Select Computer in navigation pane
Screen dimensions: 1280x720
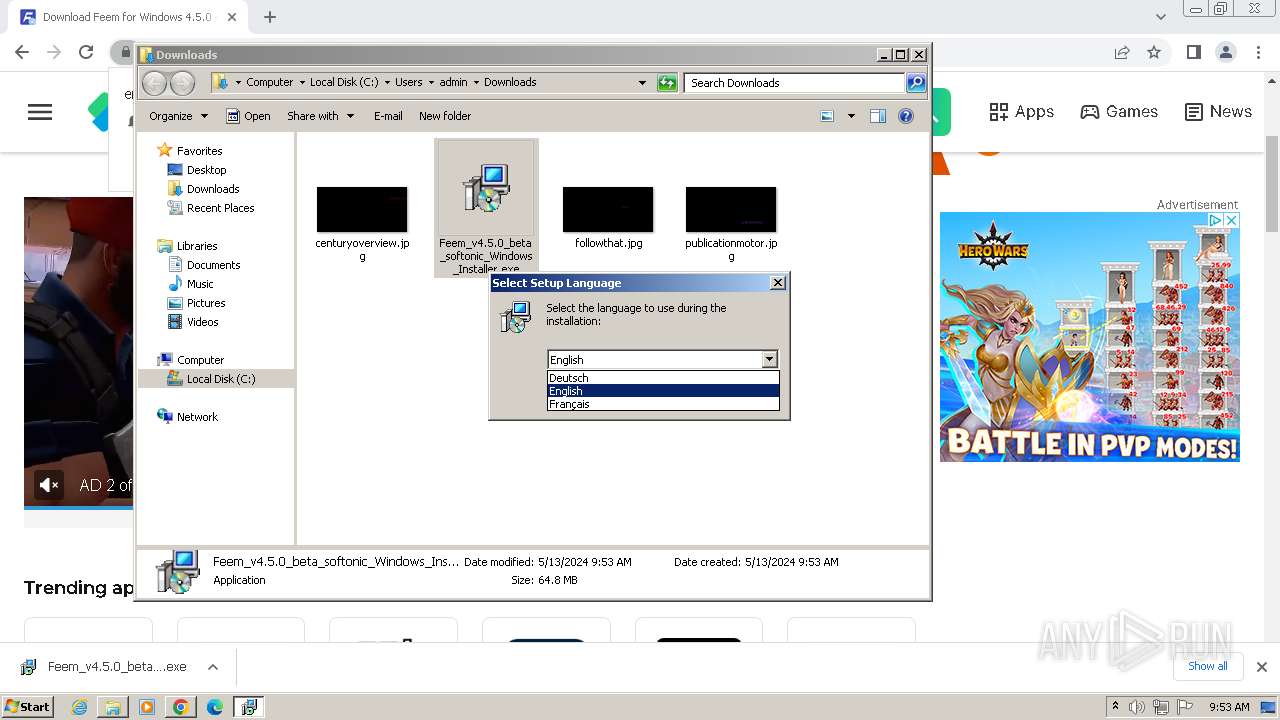pos(200,360)
